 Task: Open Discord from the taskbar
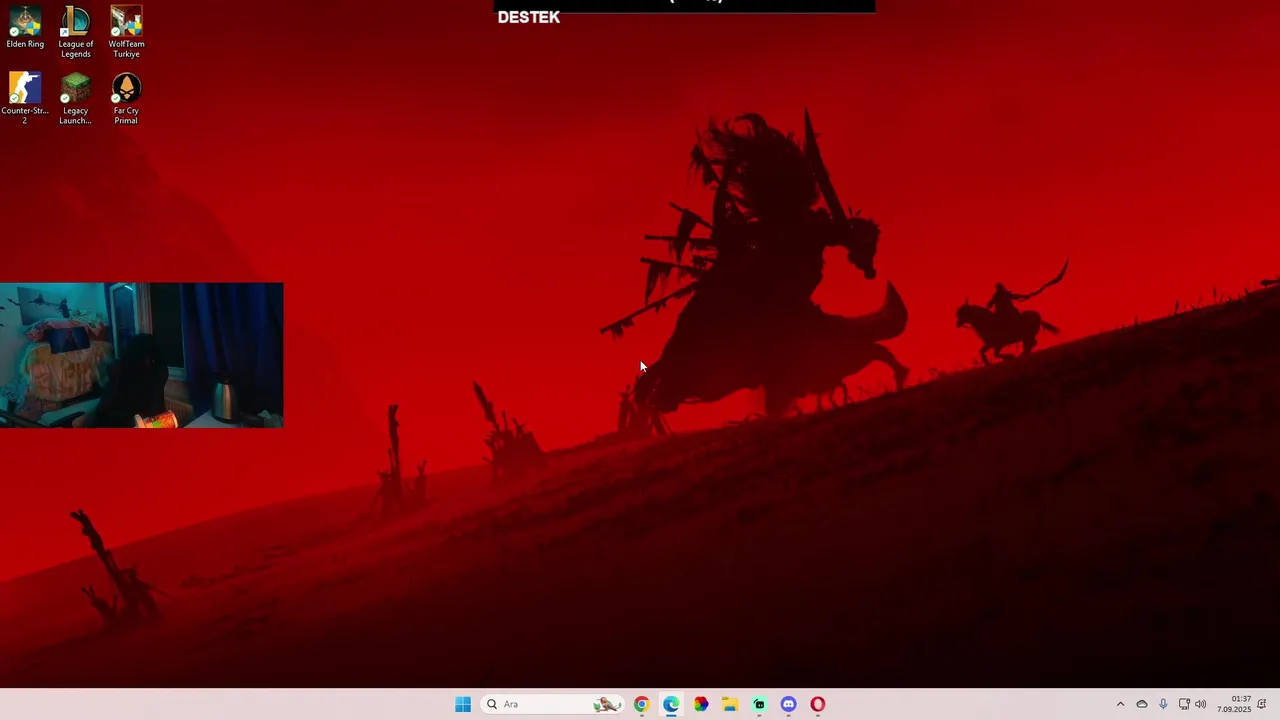tap(789, 704)
